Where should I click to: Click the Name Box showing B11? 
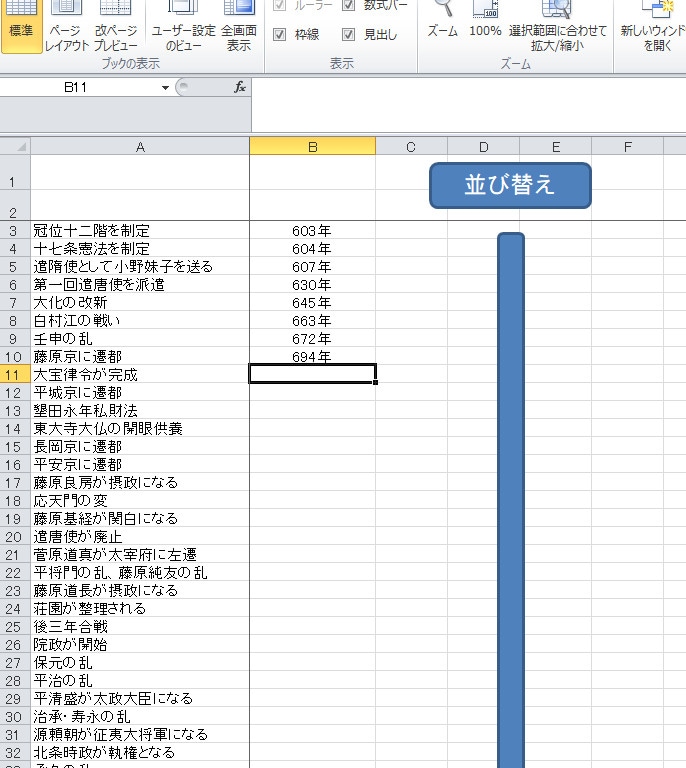pyautogui.click(x=78, y=87)
